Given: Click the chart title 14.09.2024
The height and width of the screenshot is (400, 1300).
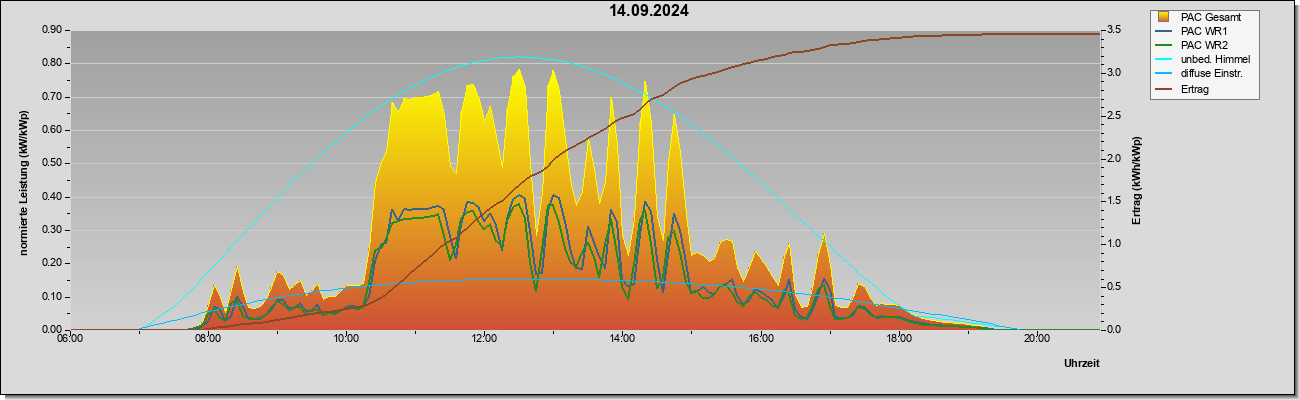Looking at the screenshot, I should [x=649, y=12].
